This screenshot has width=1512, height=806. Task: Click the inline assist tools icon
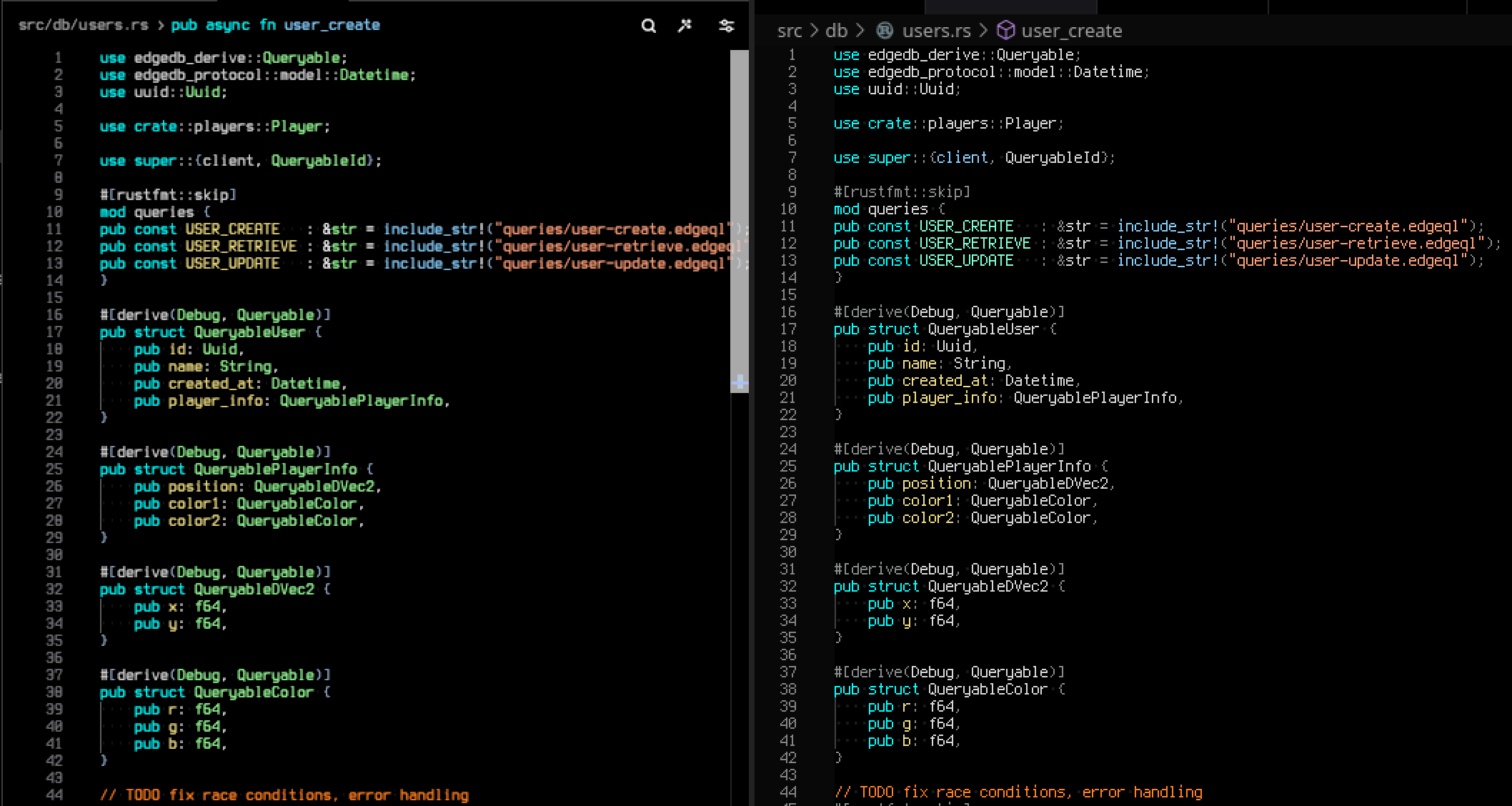(685, 26)
